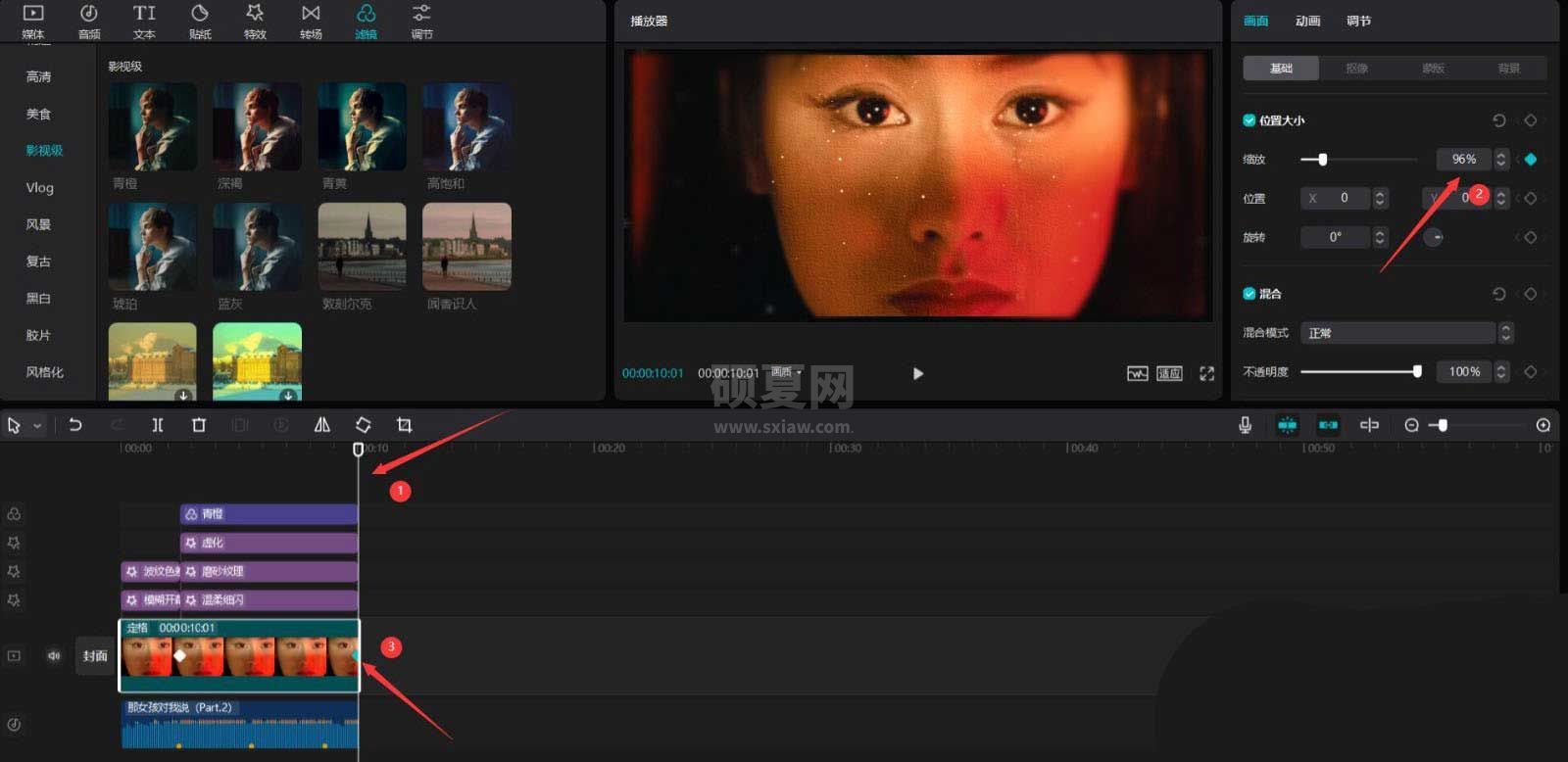Switch to the 调节 tab in right panel
This screenshot has width=1568, height=762.
1358,21
